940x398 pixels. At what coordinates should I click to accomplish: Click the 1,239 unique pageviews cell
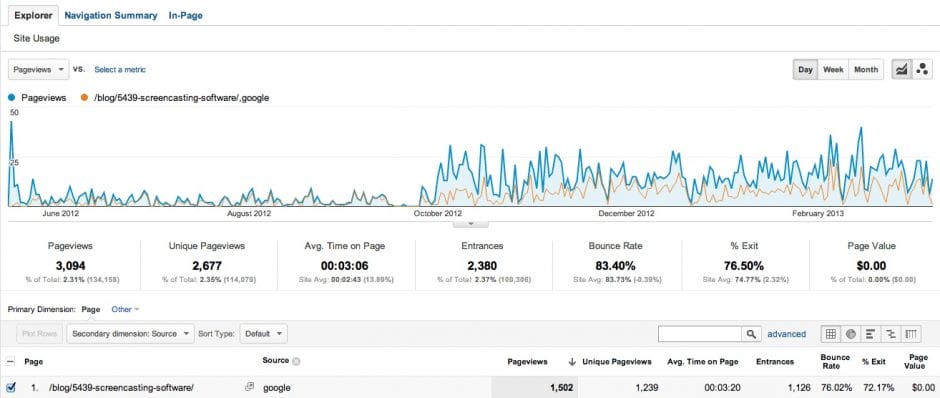coord(647,388)
